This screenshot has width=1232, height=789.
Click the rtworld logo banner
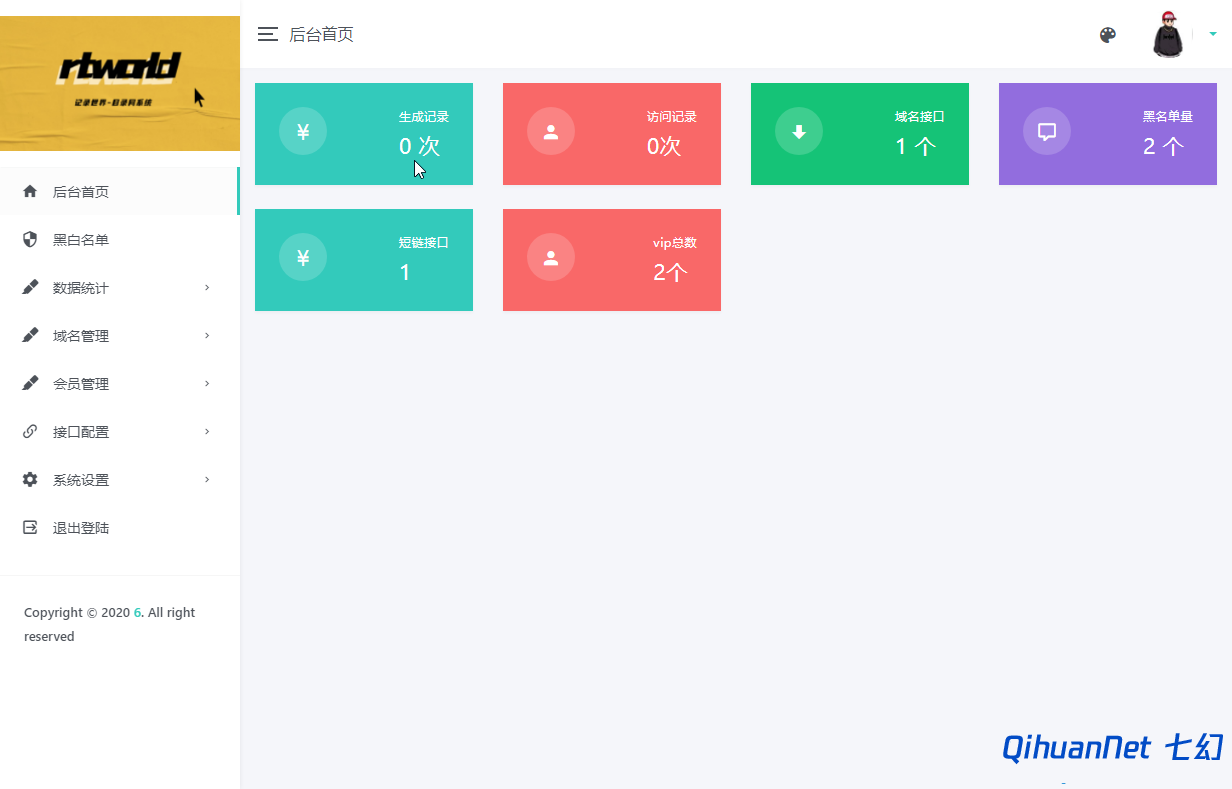click(120, 83)
